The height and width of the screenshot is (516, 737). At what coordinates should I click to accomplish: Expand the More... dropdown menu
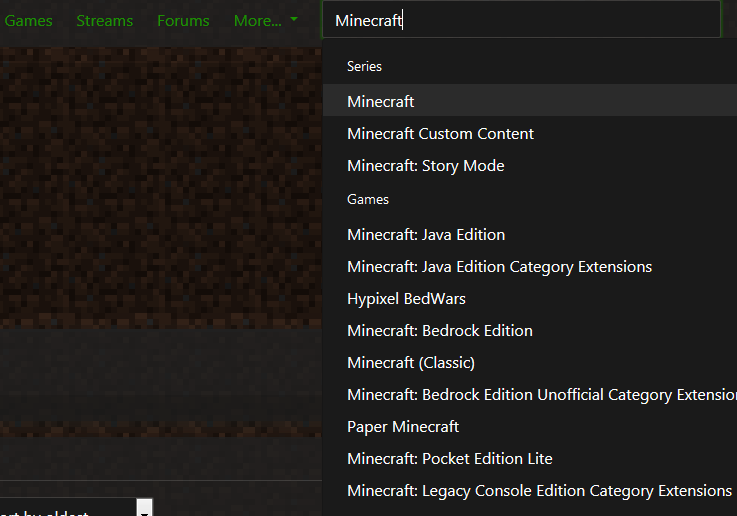[x=258, y=20]
